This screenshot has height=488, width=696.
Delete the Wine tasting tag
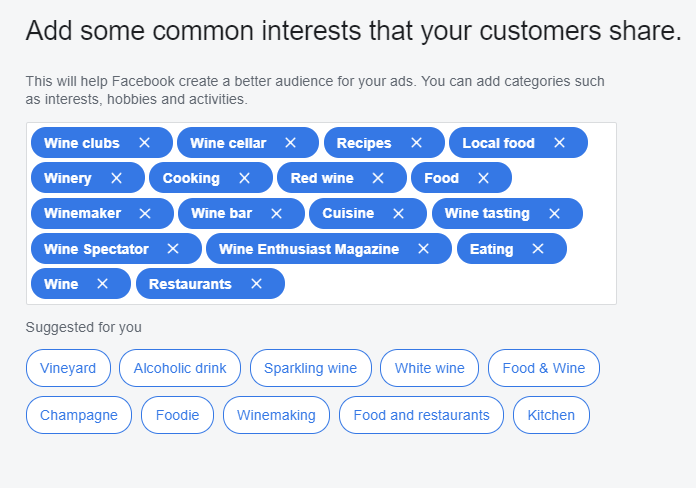554,213
